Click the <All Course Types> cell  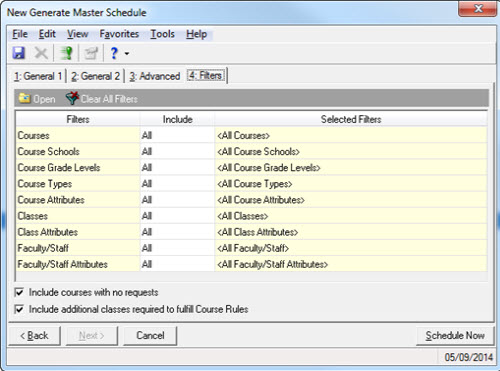point(351,184)
